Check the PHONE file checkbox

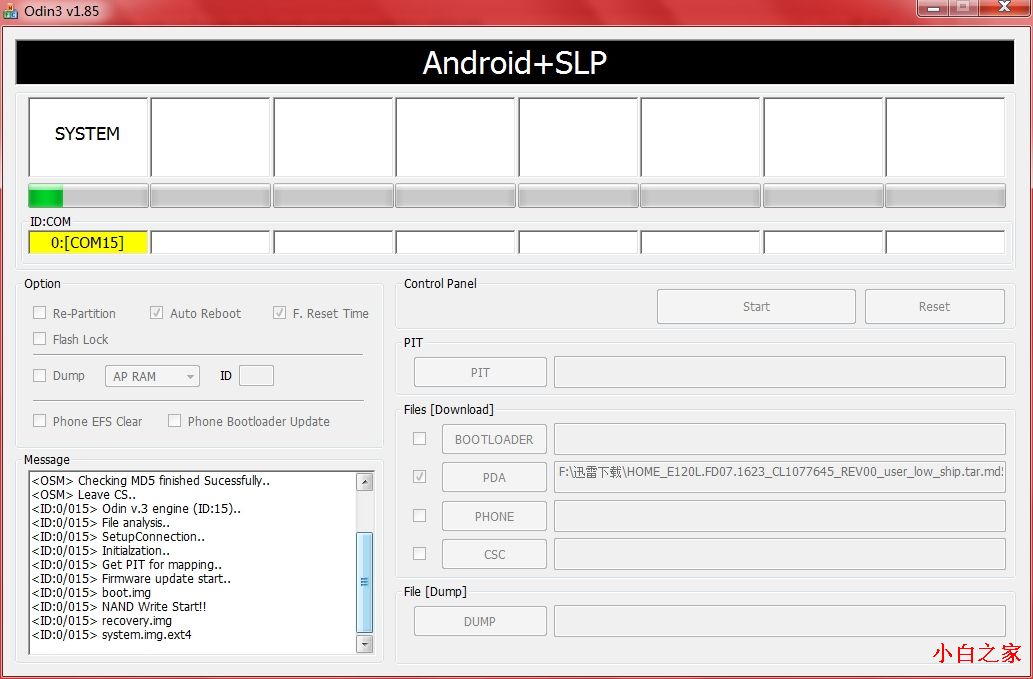click(x=419, y=516)
